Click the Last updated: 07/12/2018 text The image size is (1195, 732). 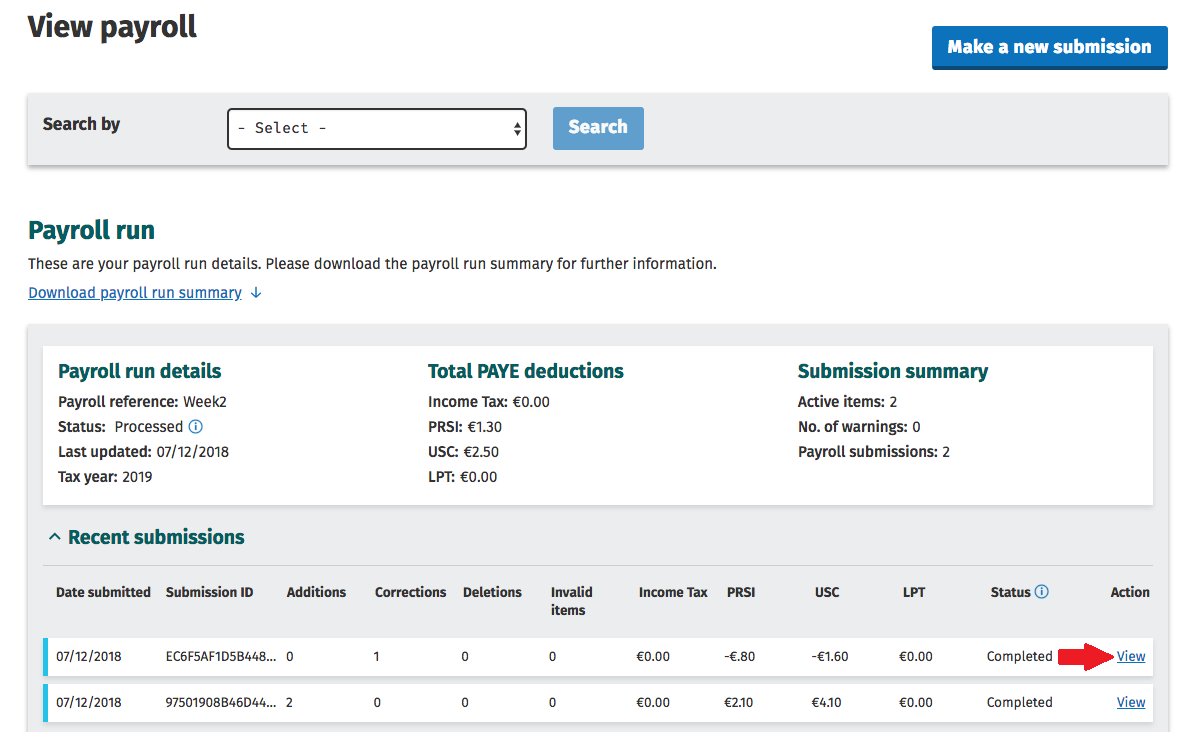pos(143,452)
